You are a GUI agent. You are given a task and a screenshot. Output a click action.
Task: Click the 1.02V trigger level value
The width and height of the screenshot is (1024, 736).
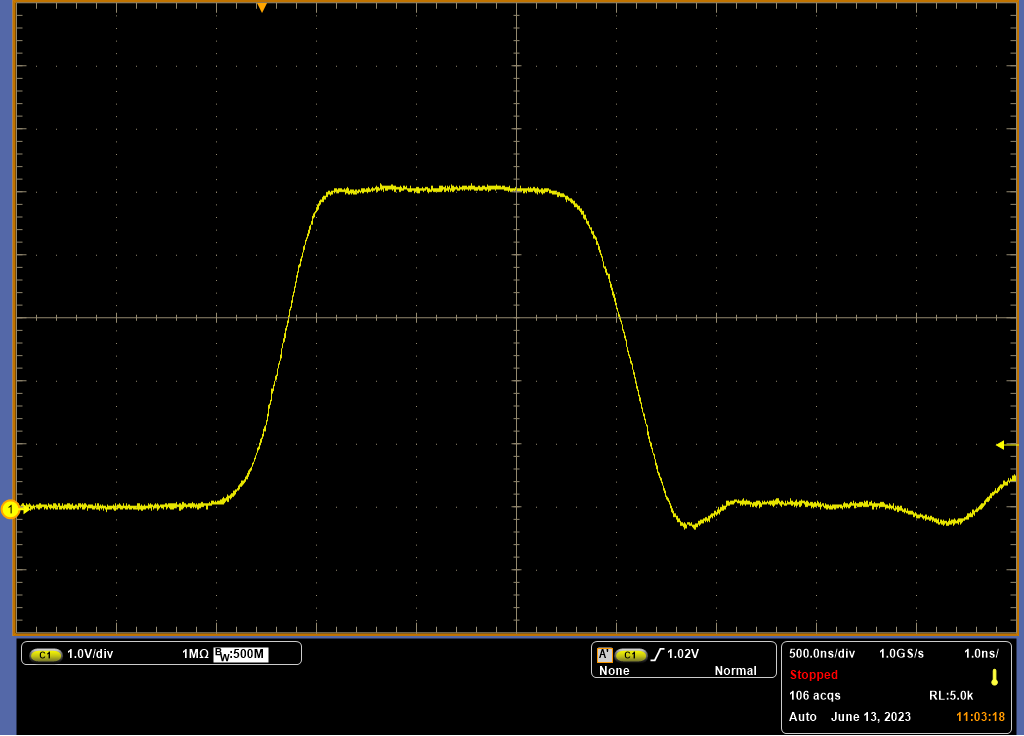pyautogui.click(x=682, y=654)
